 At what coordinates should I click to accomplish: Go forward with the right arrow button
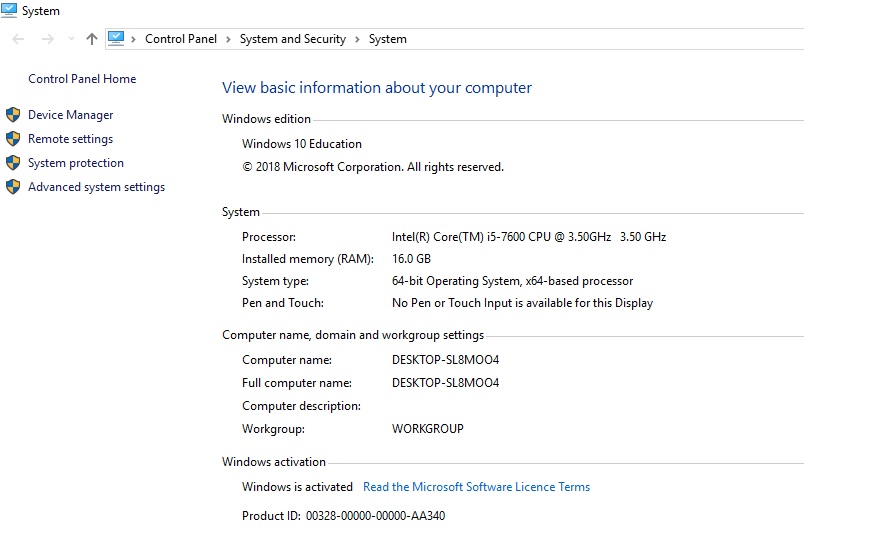coord(48,39)
